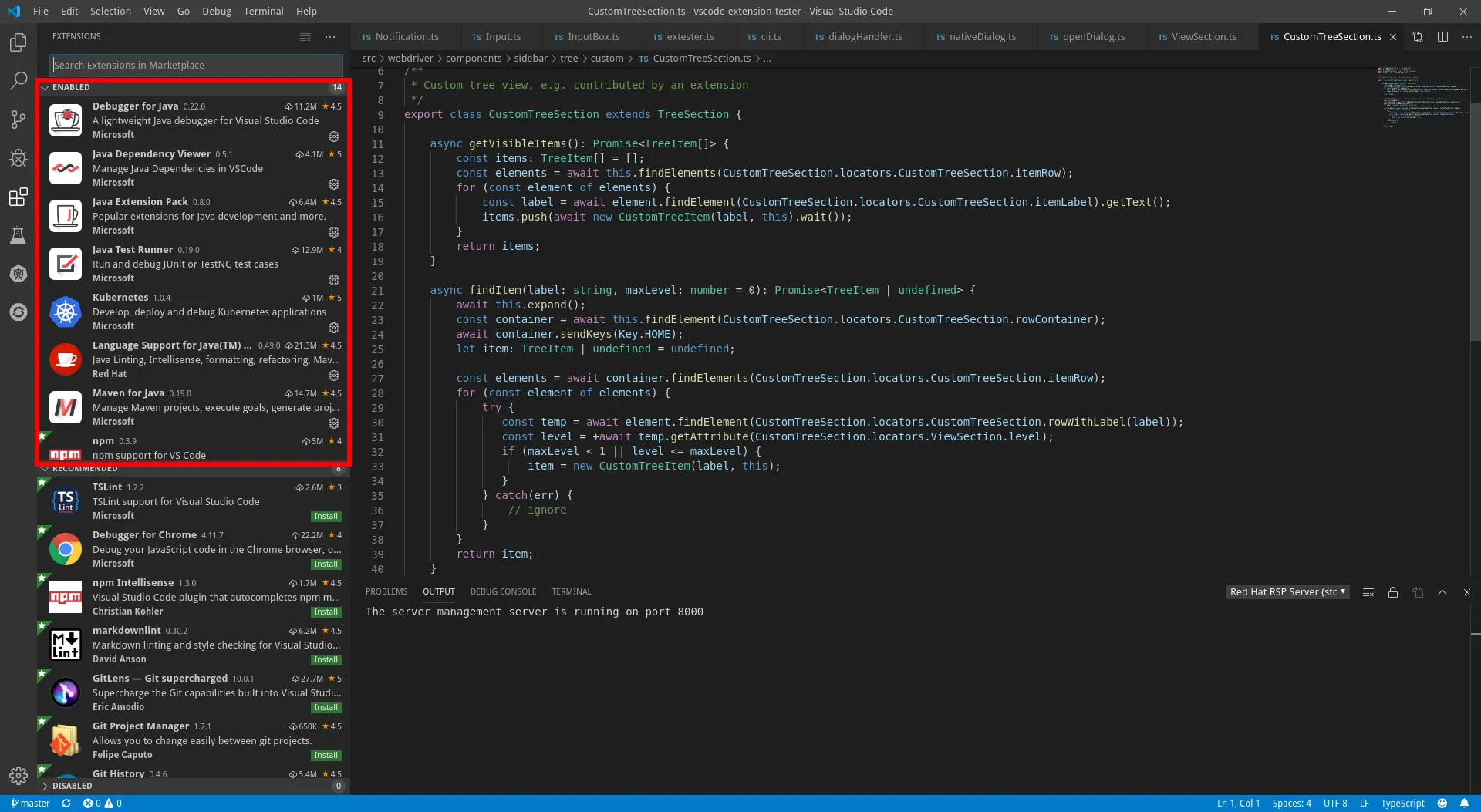Install the Debugger for Chrome extension
The height and width of the screenshot is (812, 1481).
tap(326, 564)
